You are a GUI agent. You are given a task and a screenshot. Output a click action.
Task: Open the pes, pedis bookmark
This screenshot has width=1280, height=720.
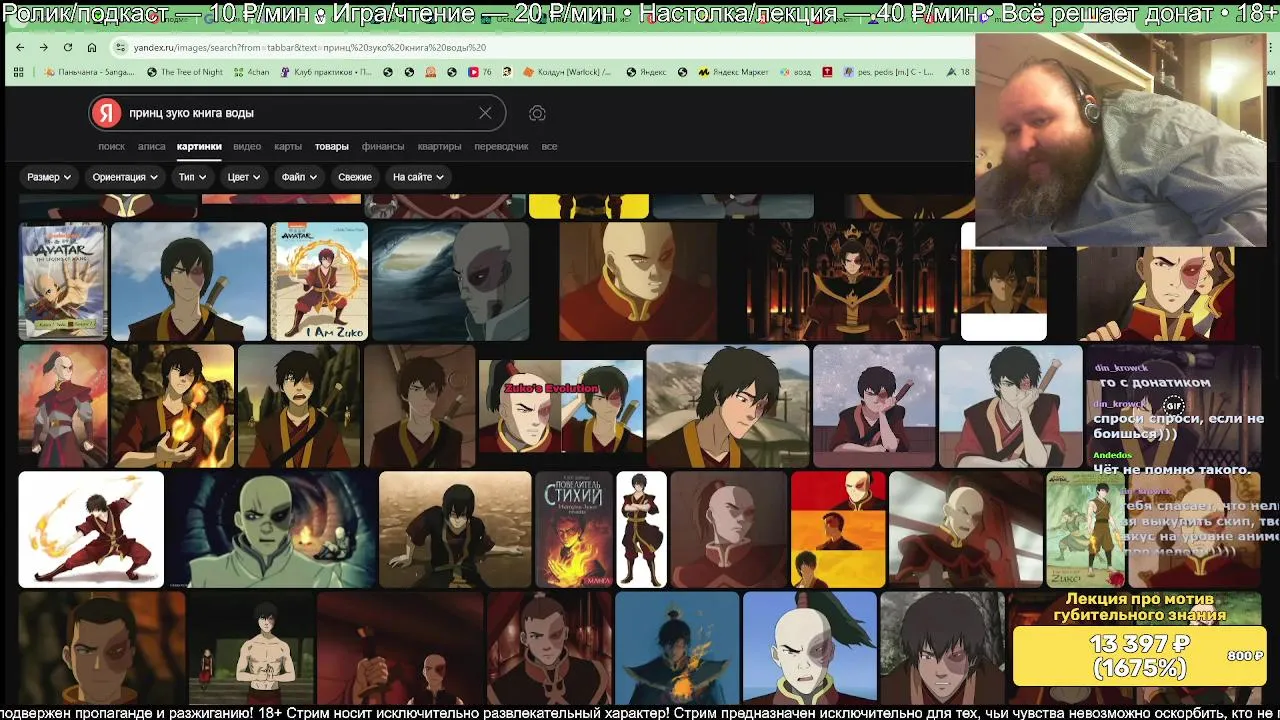(x=889, y=72)
